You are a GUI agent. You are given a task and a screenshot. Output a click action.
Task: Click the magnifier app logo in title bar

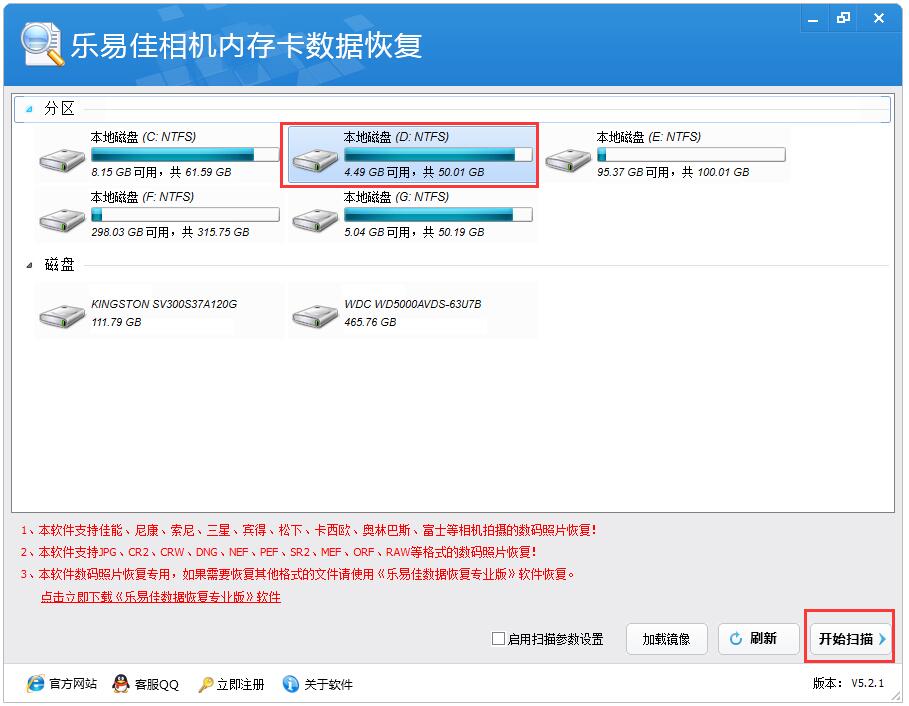[x=41, y=45]
